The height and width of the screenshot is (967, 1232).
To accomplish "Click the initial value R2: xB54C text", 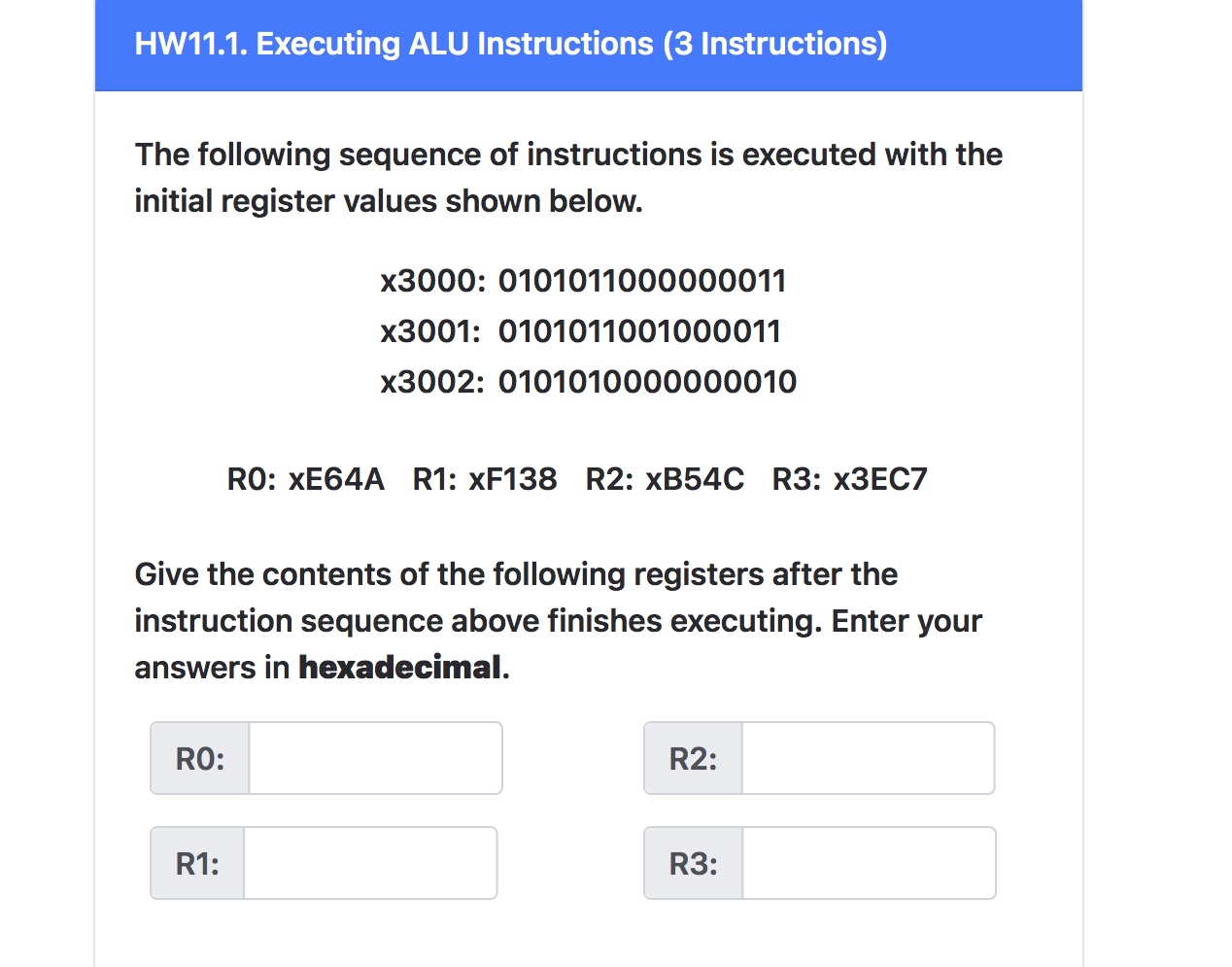I will (665, 478).
